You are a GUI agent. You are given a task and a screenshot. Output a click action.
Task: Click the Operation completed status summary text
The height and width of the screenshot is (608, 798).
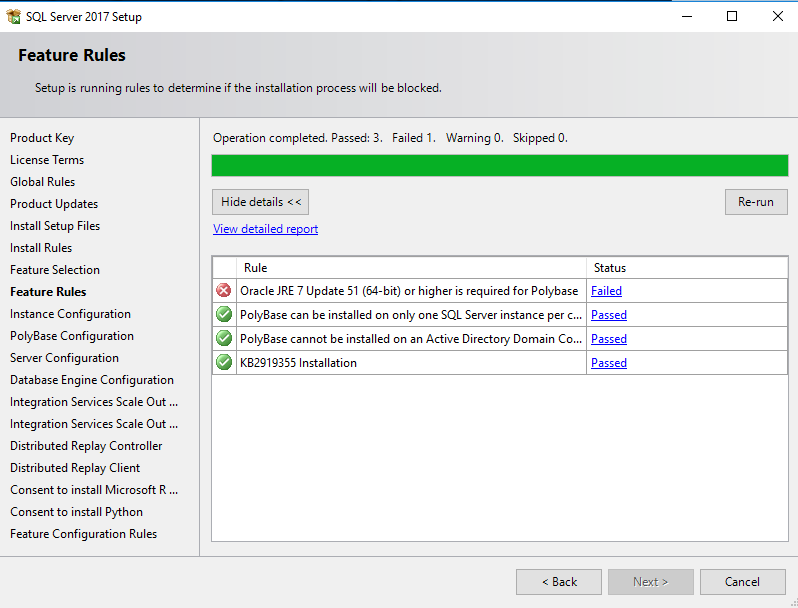390,138
